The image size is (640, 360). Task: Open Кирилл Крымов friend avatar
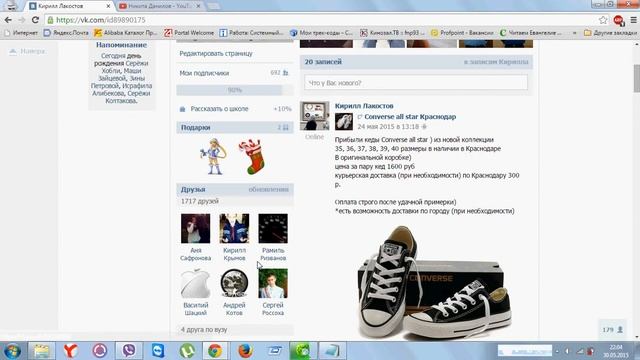tap(234, 229)
